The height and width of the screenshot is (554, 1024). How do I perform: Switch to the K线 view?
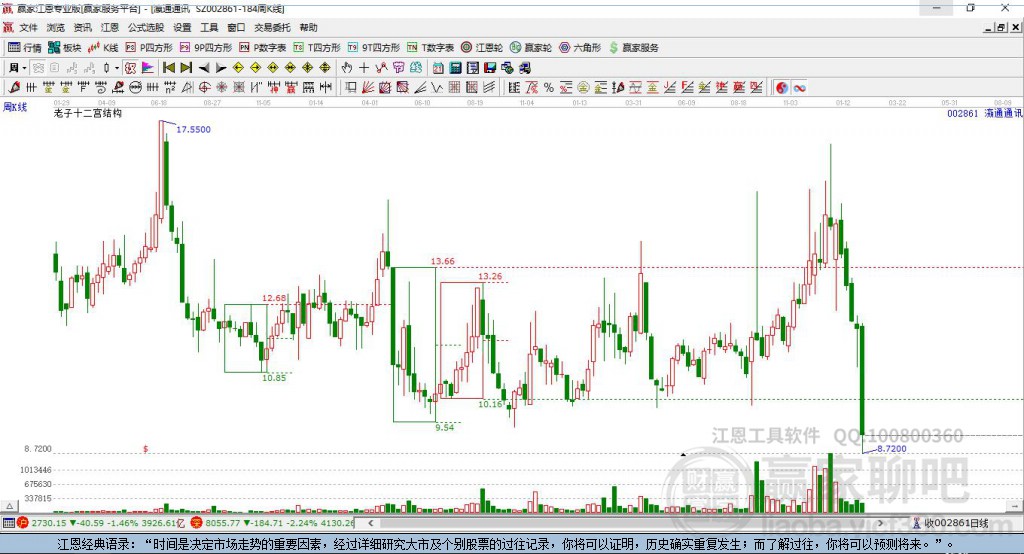[x=103, y=48]
